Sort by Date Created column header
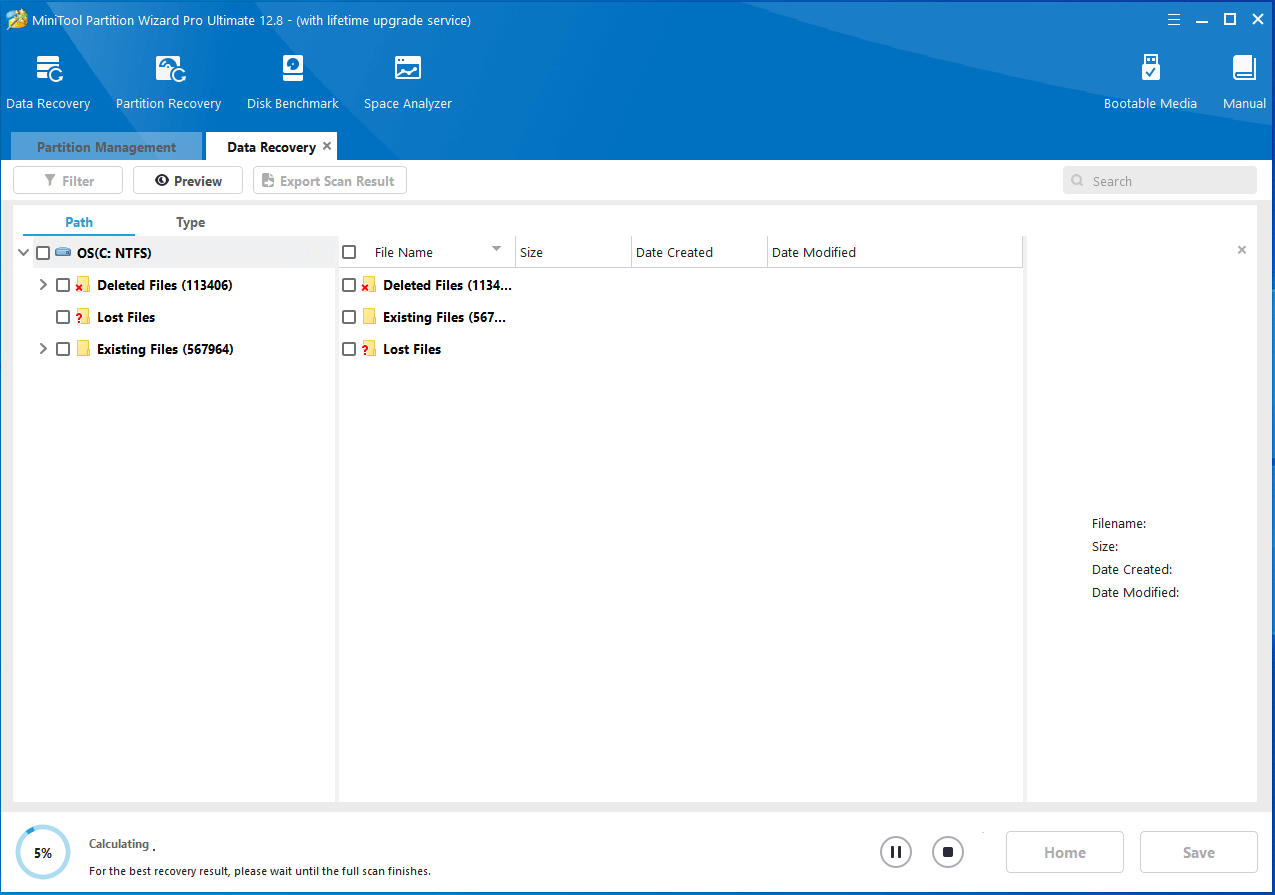This screenshot has height=895, width=1275. [x=700, y=252]
